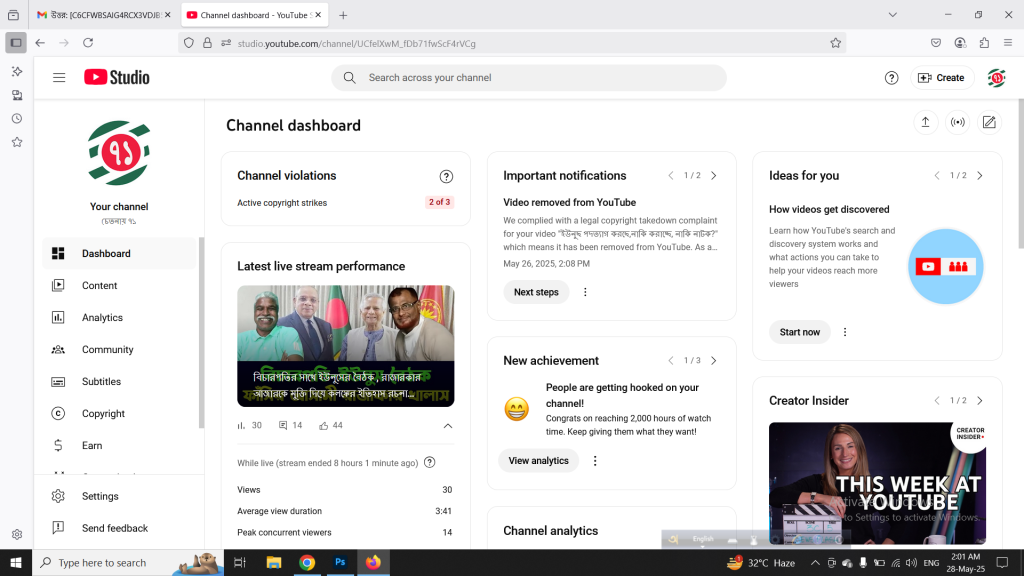
Task: Select Copyright in the left sidebar
Action: pos(103,414)
